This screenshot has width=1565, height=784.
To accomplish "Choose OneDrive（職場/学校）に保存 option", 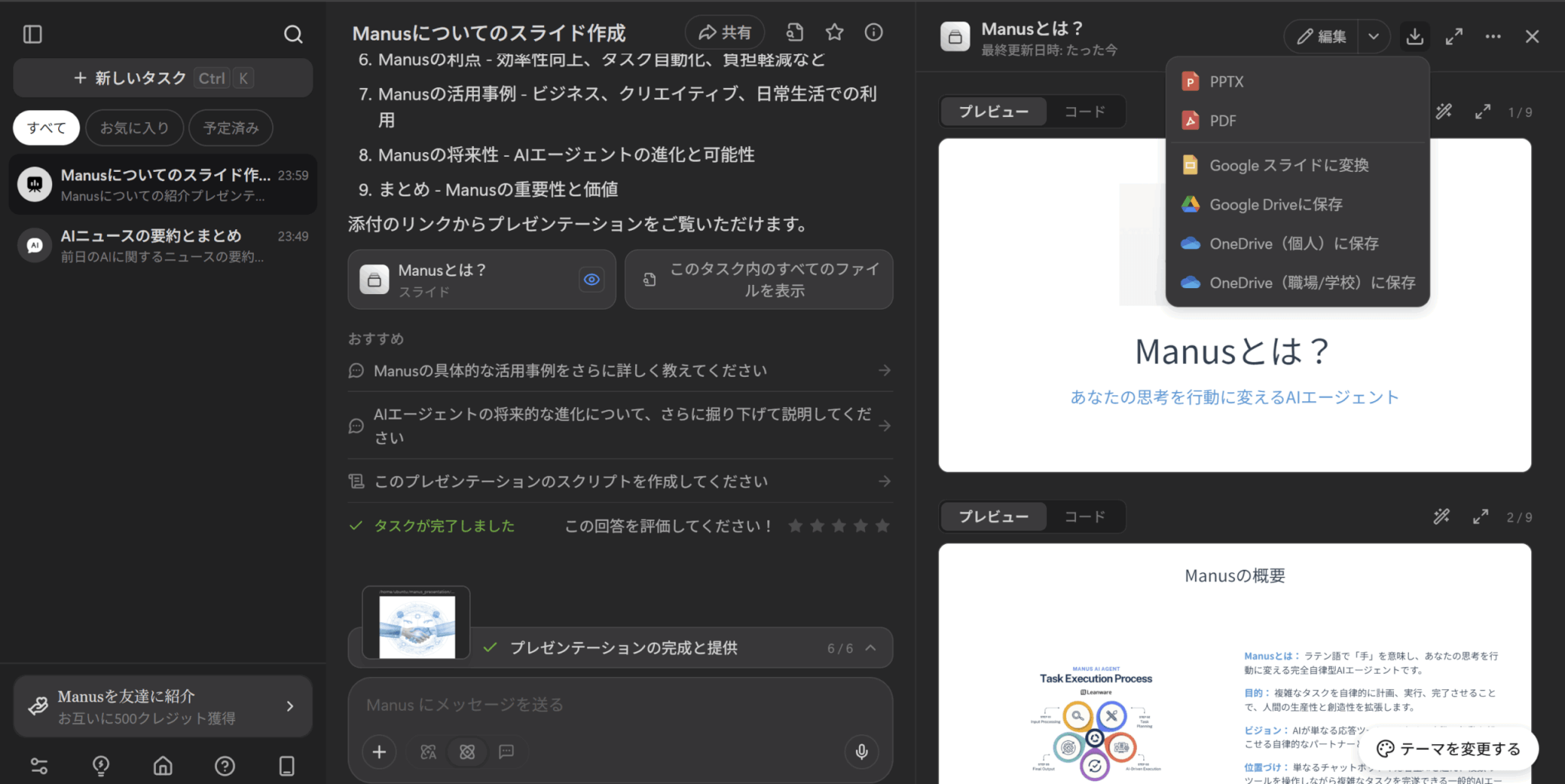I will 1298,282.
